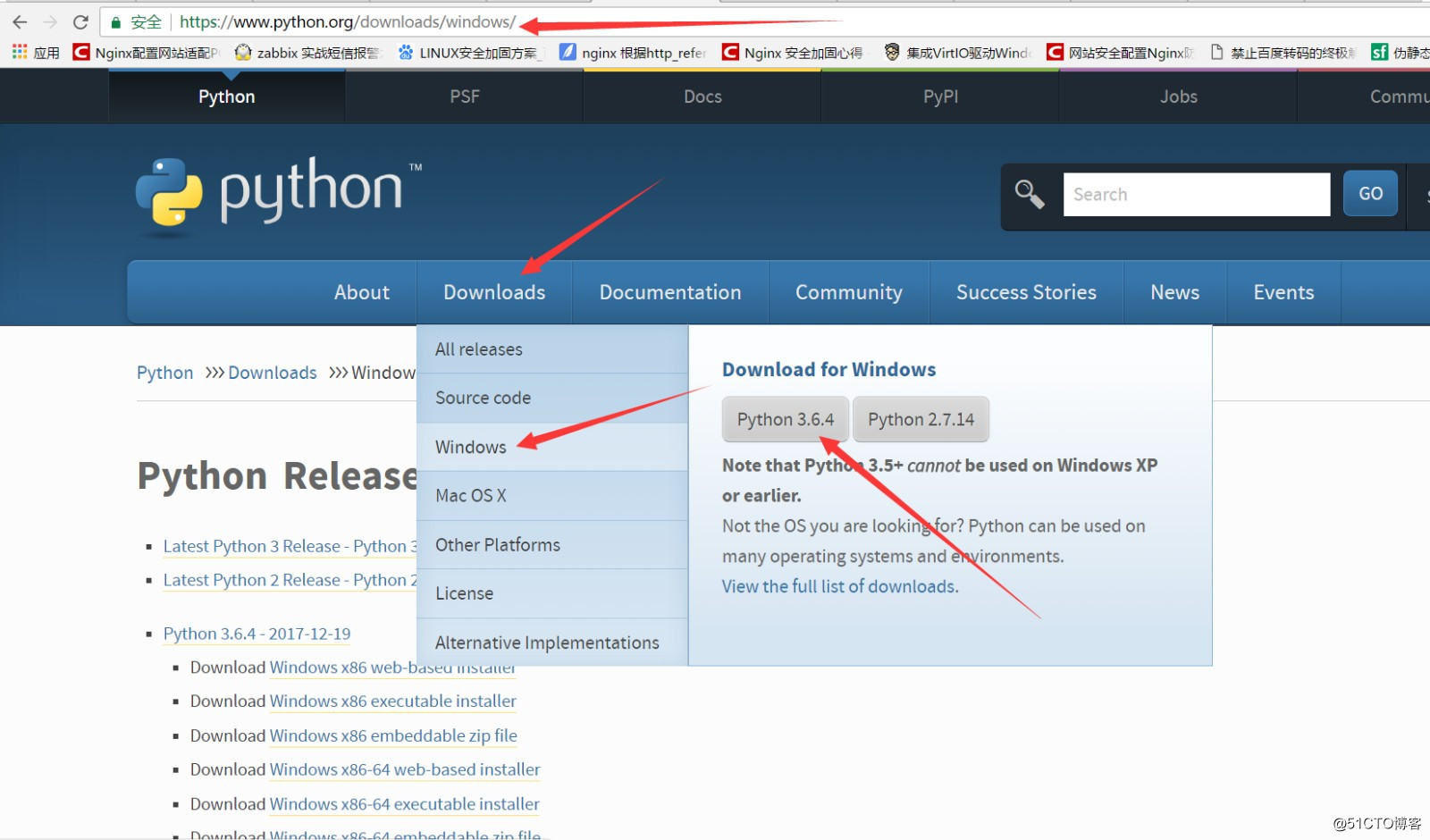1430x840 pixels.
Task: Open the Events navigation menu
Action: click(x=1283, y=292)
